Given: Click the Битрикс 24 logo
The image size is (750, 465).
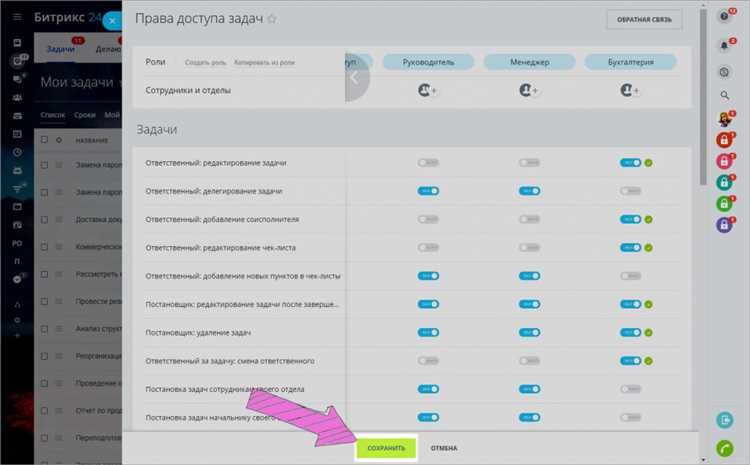Looking at the screenshot, I should coord(67,18).
